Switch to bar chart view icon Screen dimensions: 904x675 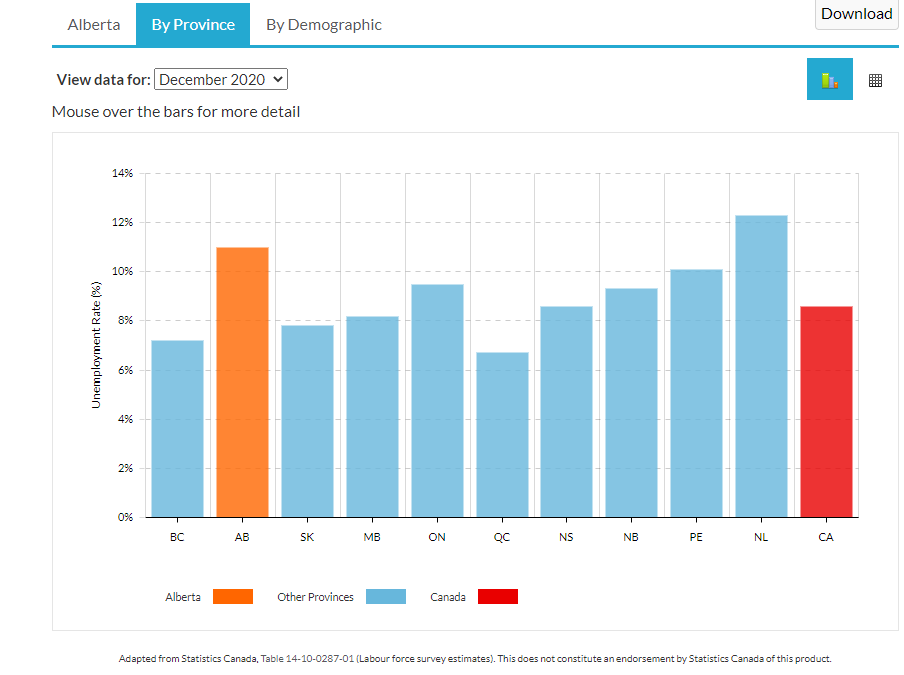829,80
